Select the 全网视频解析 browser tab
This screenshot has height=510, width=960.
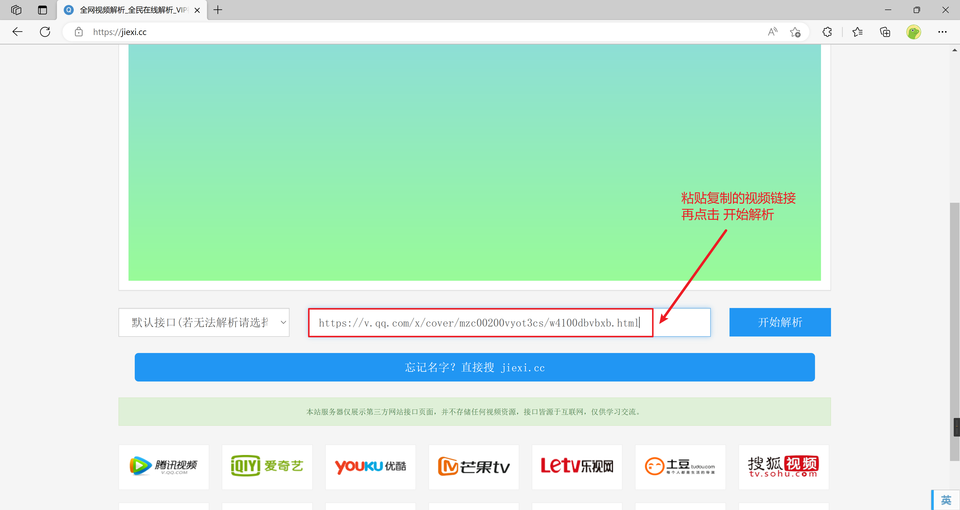click(132, 10)
